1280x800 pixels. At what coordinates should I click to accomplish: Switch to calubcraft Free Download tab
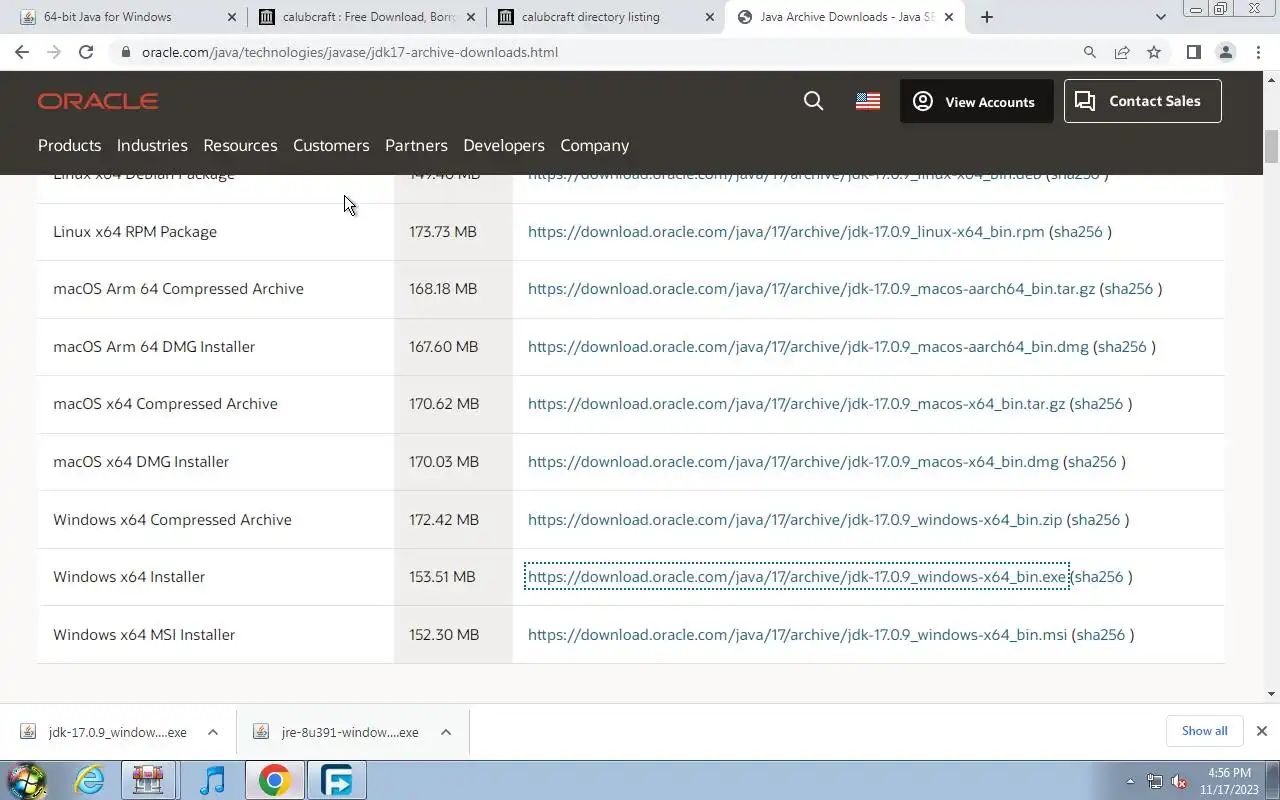tap(367, 17)
